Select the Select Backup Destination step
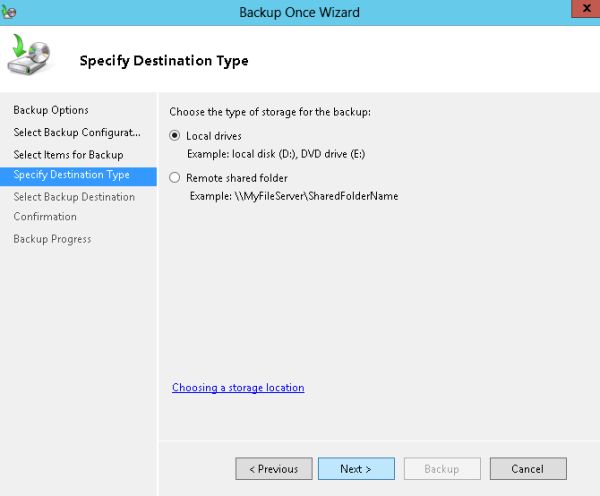 74,197
